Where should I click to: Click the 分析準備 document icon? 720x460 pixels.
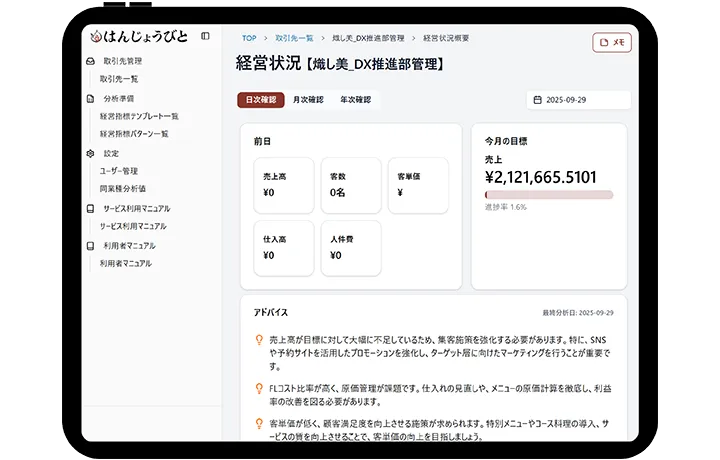pyautogui.click(x=91, y=99)
